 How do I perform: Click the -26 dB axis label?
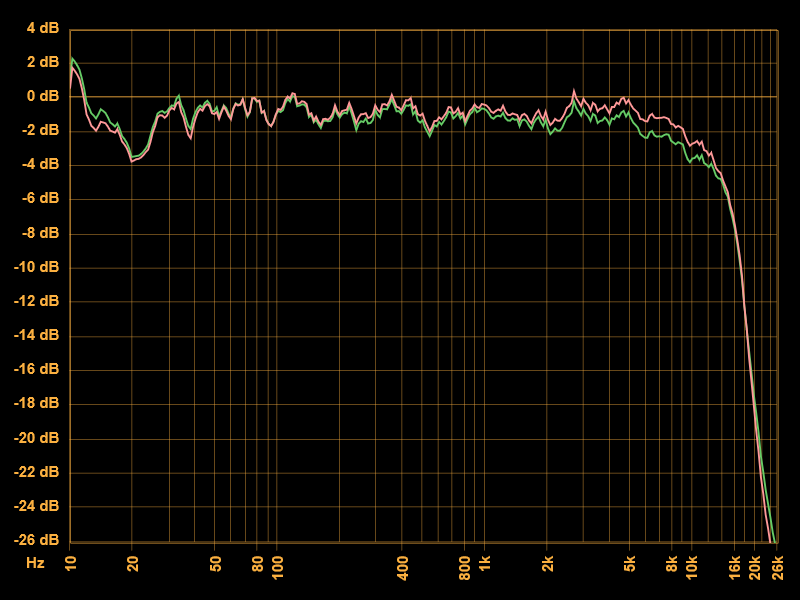[x=37, y=540]
